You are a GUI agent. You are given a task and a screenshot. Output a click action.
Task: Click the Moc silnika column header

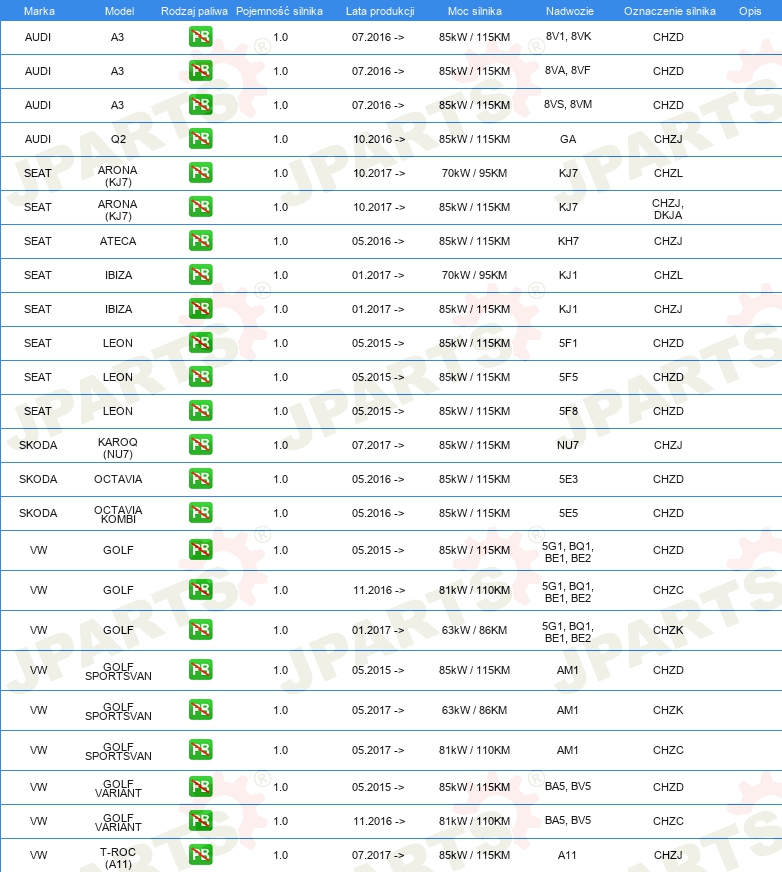pos(474,11)
